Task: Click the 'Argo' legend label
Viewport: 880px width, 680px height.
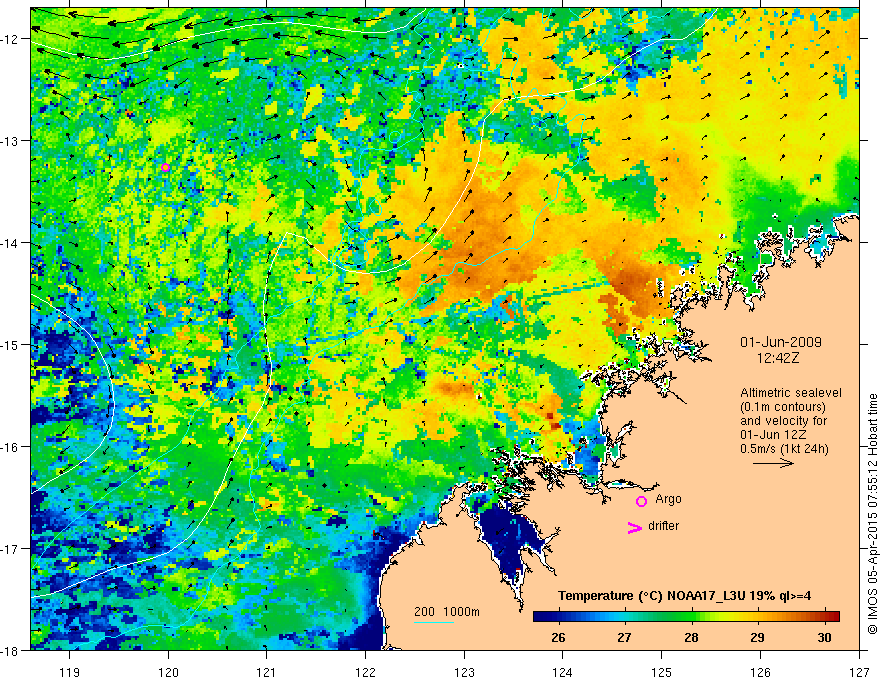Action: [668, 499]
